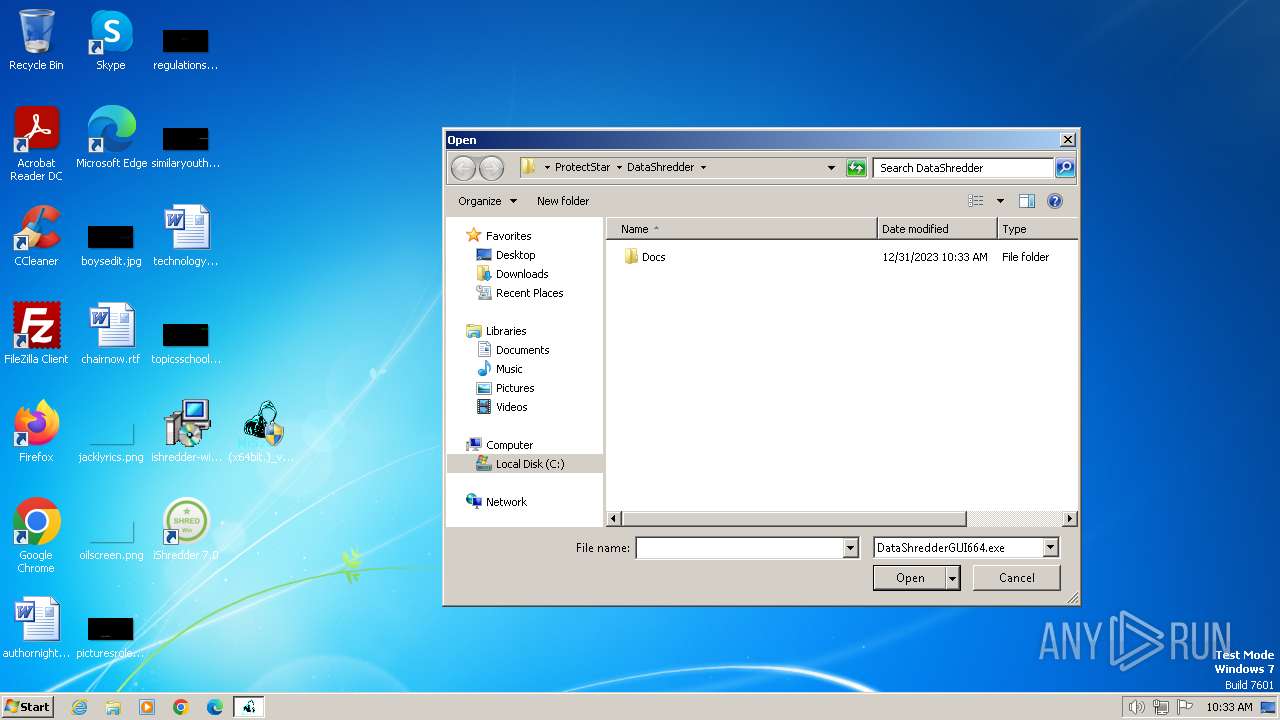Expand the view options dropdown arrow
1280x720 pixels.
tap(1000, 201)
